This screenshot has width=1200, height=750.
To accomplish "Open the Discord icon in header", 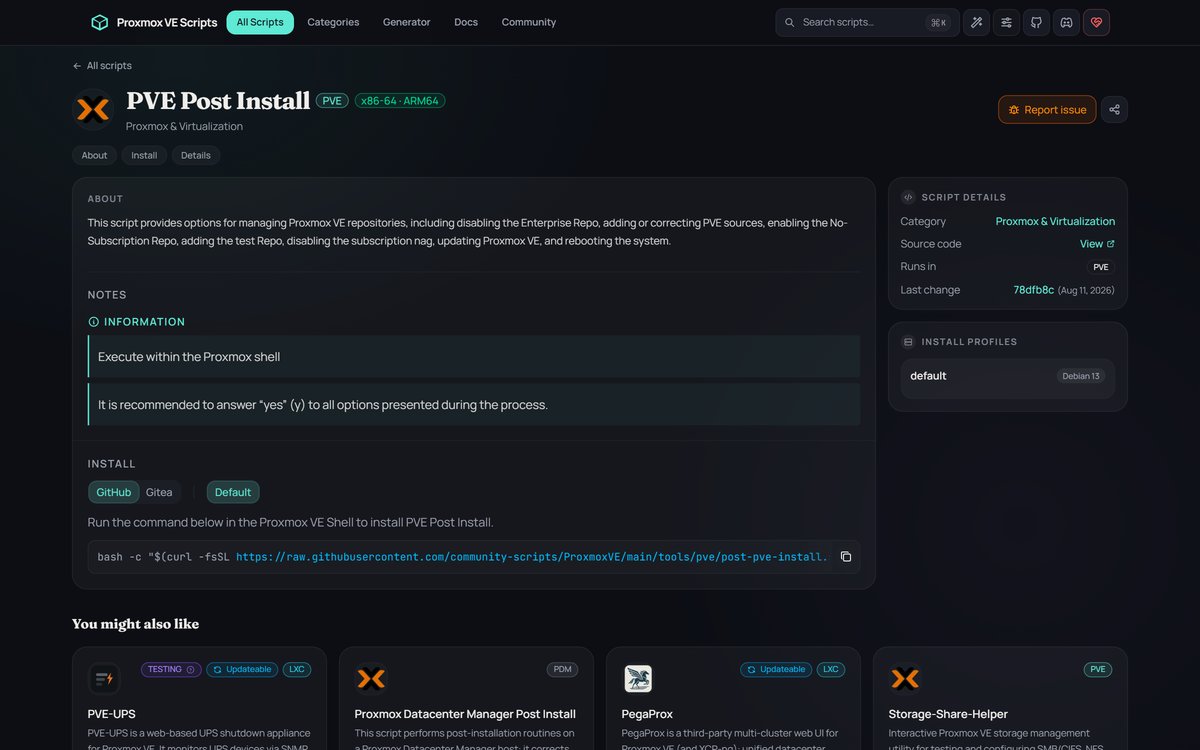I will coord(1066,22).
